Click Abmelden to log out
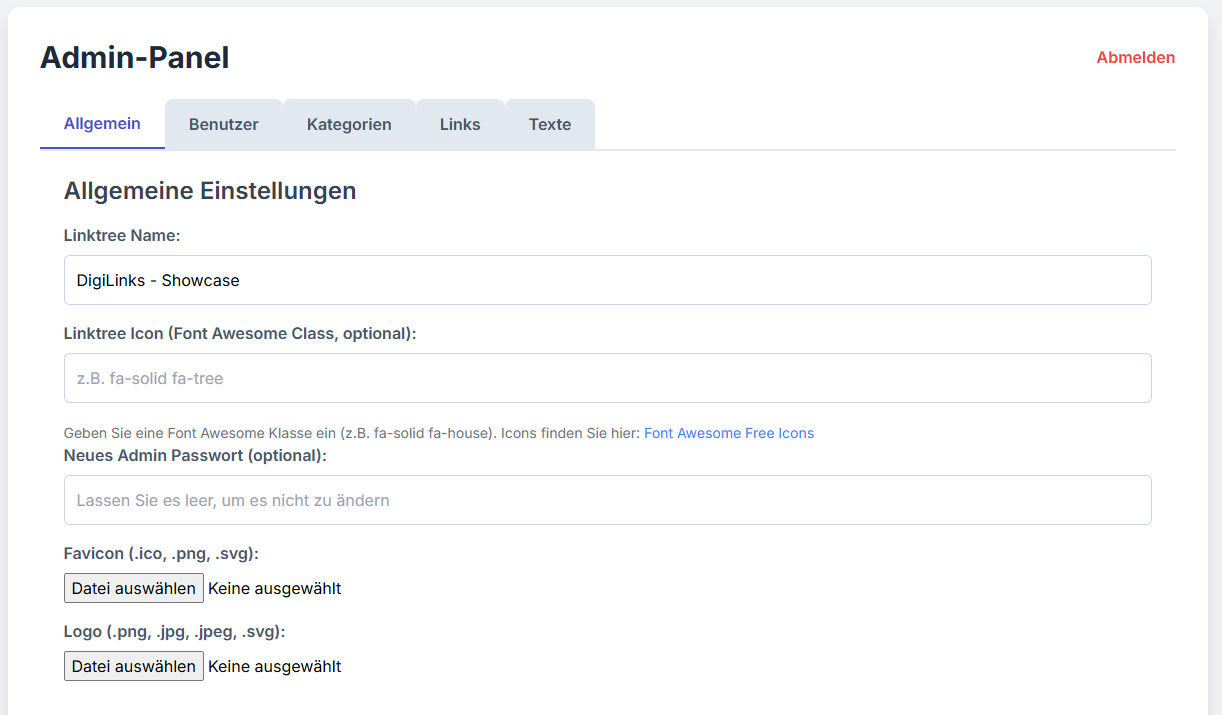This screenshot has width=1222, height=715. tap(1135, 57)
